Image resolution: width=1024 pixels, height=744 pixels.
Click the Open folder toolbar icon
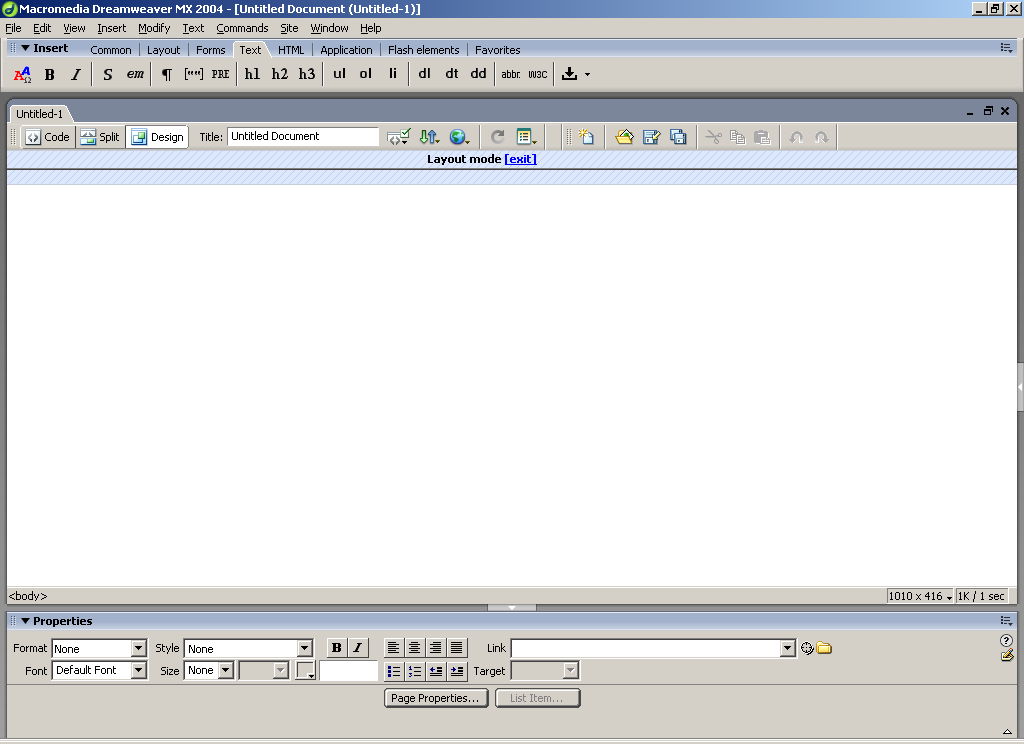pyautogui.click(x=624, y=137)
